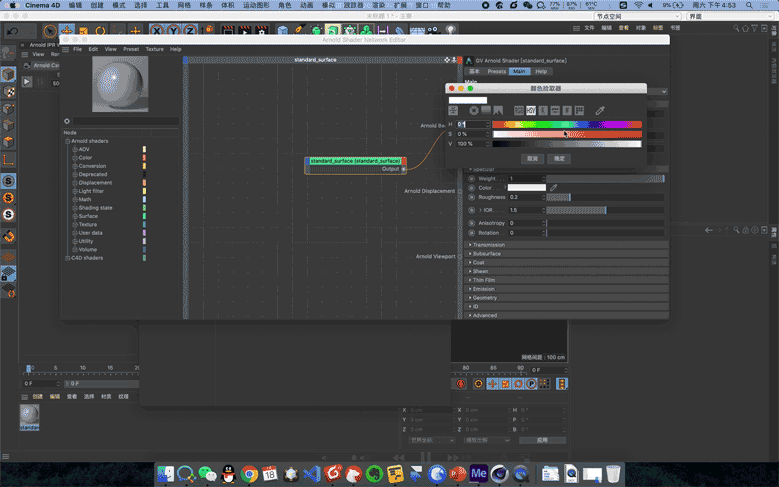Open the film strip icon in timeline bar

click(x=562, y=384)
